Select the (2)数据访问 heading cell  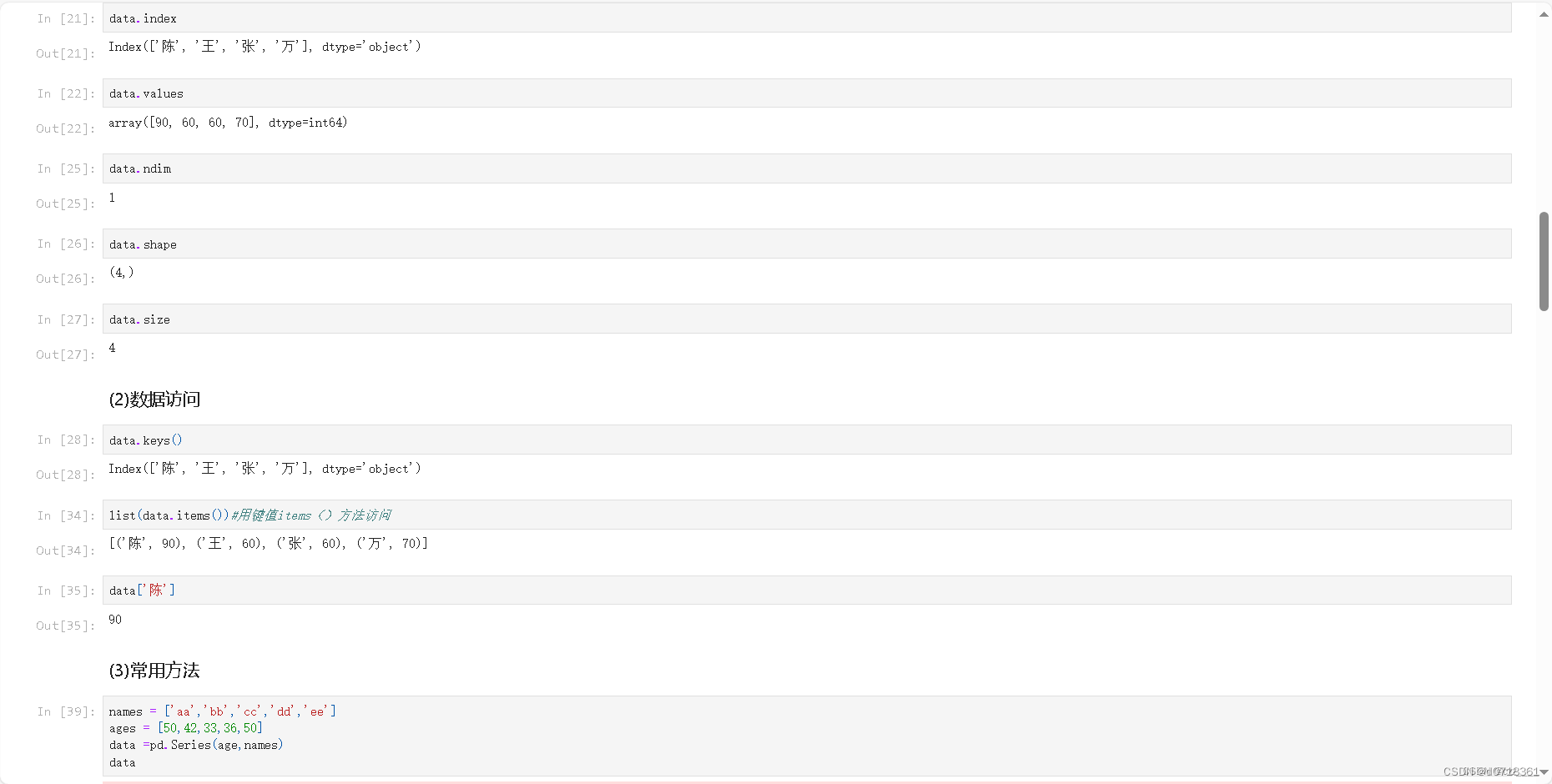point(155,400)
